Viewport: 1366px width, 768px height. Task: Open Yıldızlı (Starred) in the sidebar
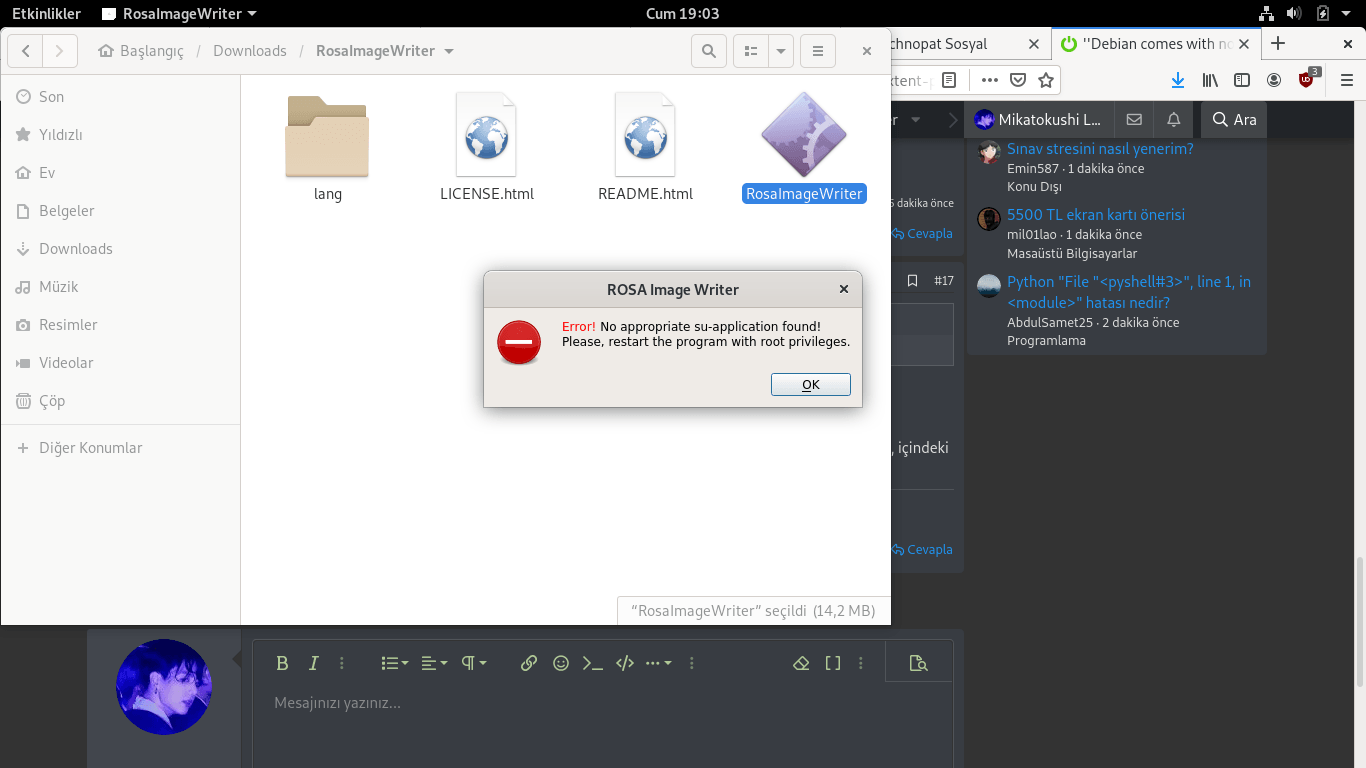[x=120, y=135]
